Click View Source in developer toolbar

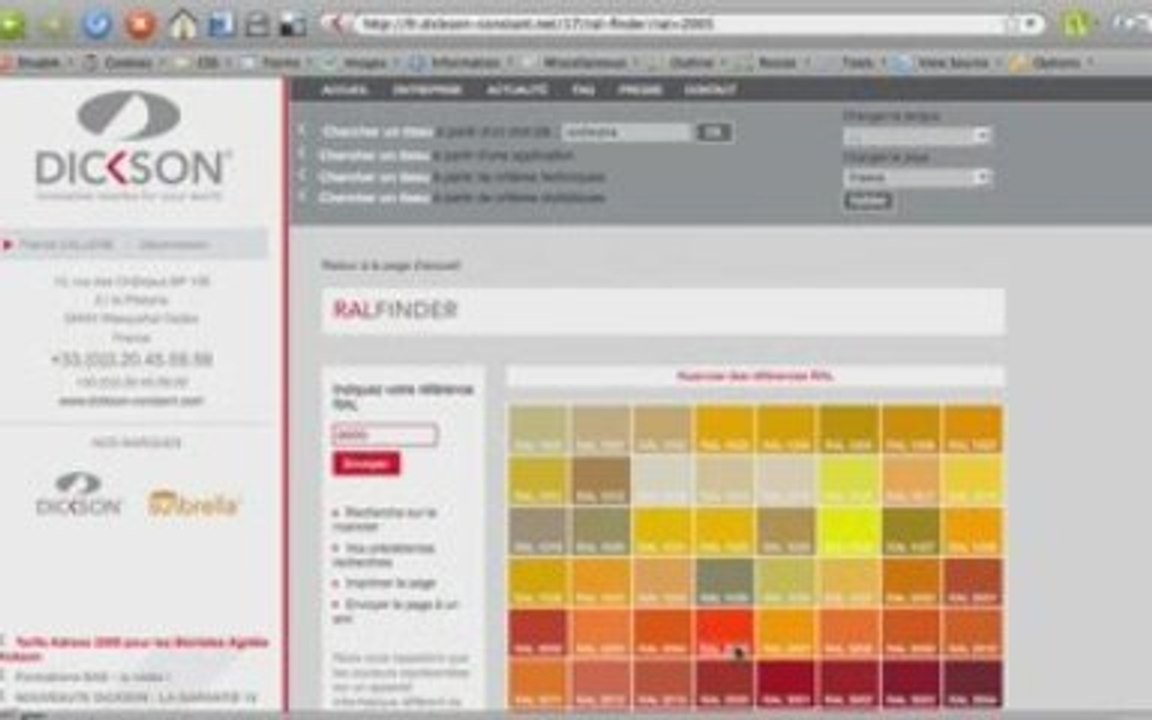click(x=948, y=63)
